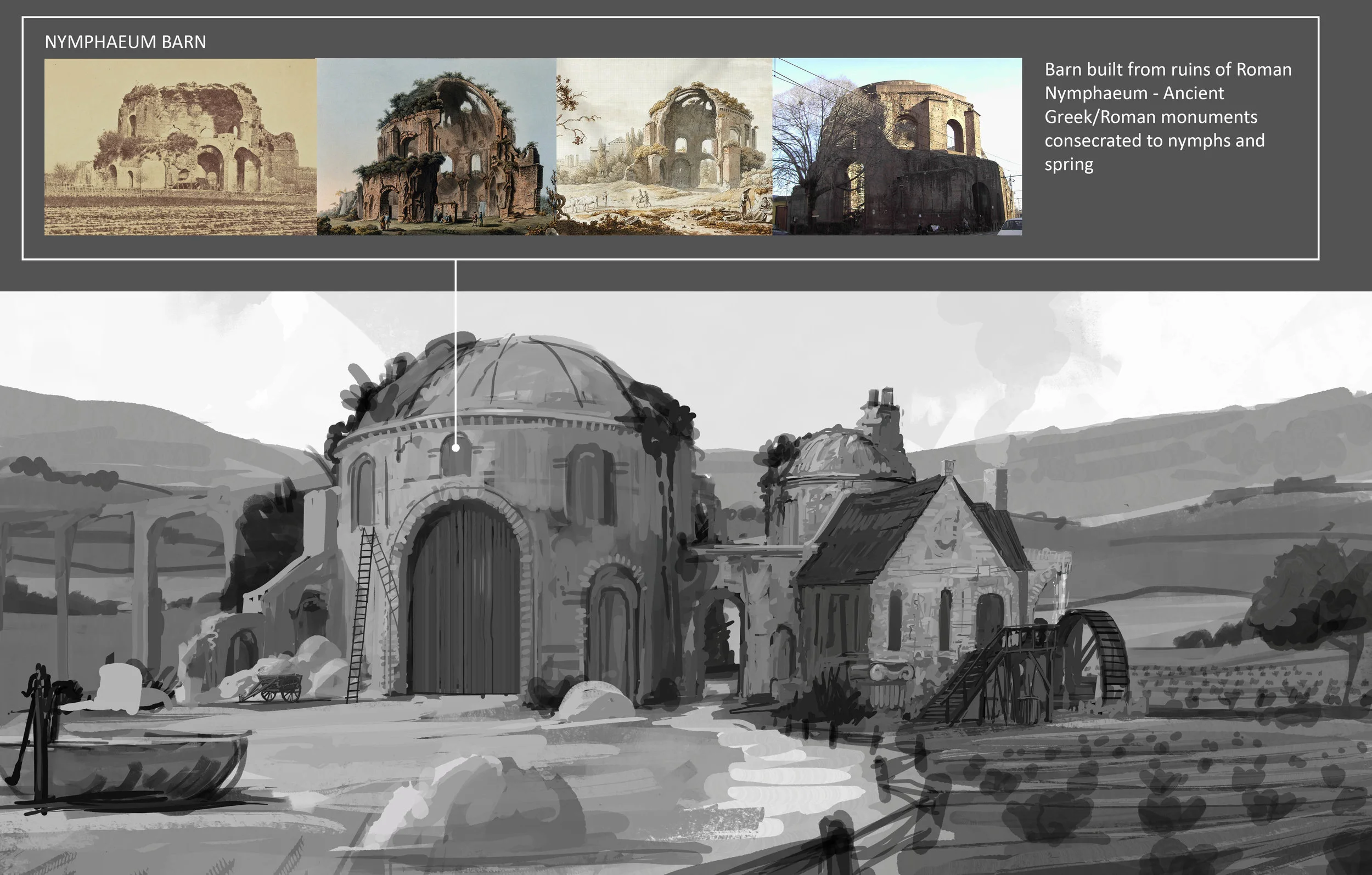
Task: Click the callout dot on the barn window
Action: pos(456,448)
